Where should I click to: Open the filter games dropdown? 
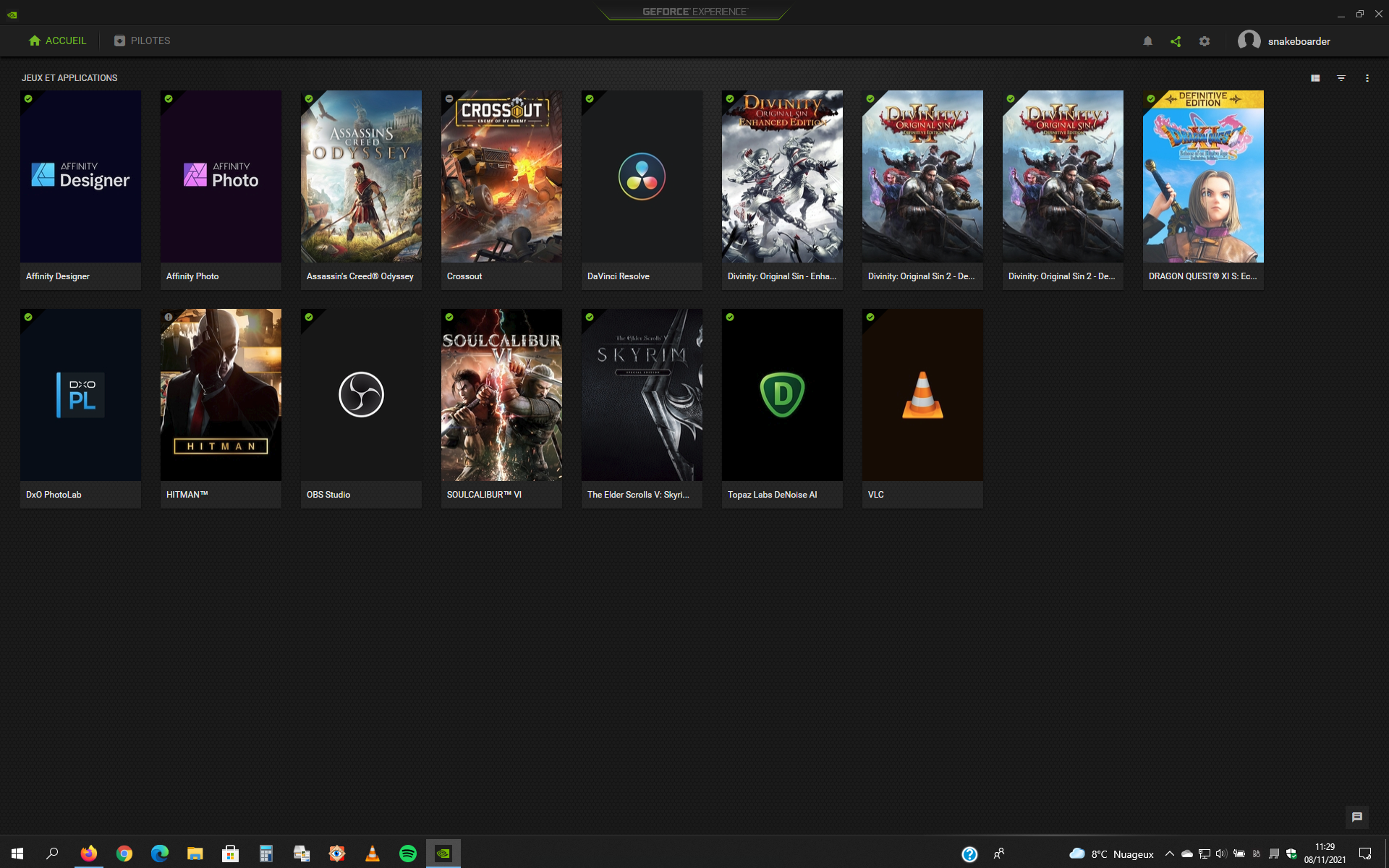click(x=1341, y=78)
